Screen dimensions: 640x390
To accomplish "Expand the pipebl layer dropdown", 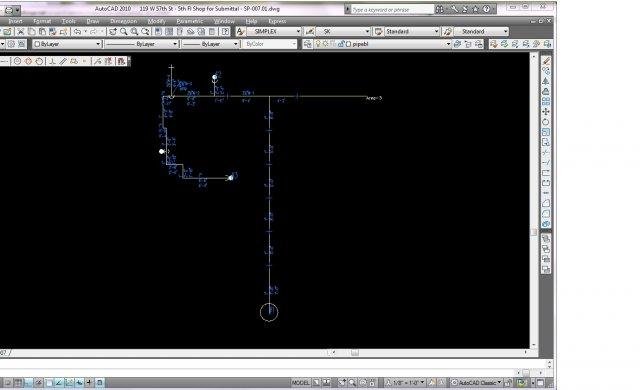I will [448, 44].
